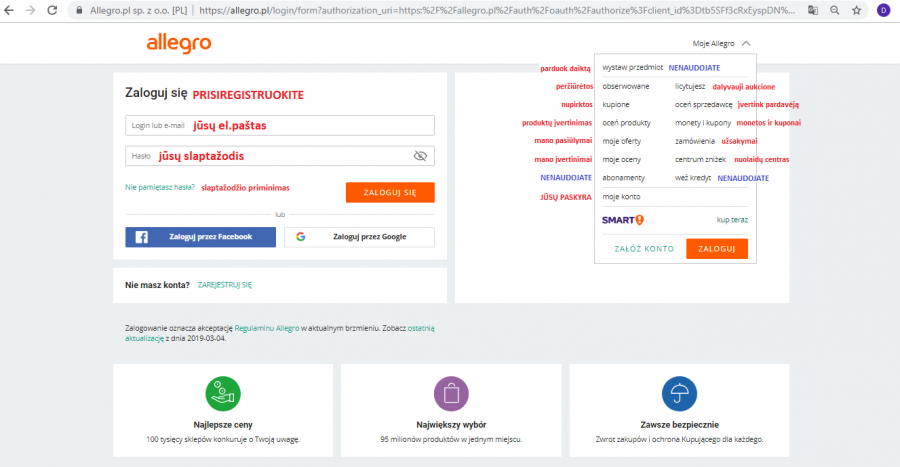Click the Największy wybór heading
900x467 pixels.
[451, 425]
